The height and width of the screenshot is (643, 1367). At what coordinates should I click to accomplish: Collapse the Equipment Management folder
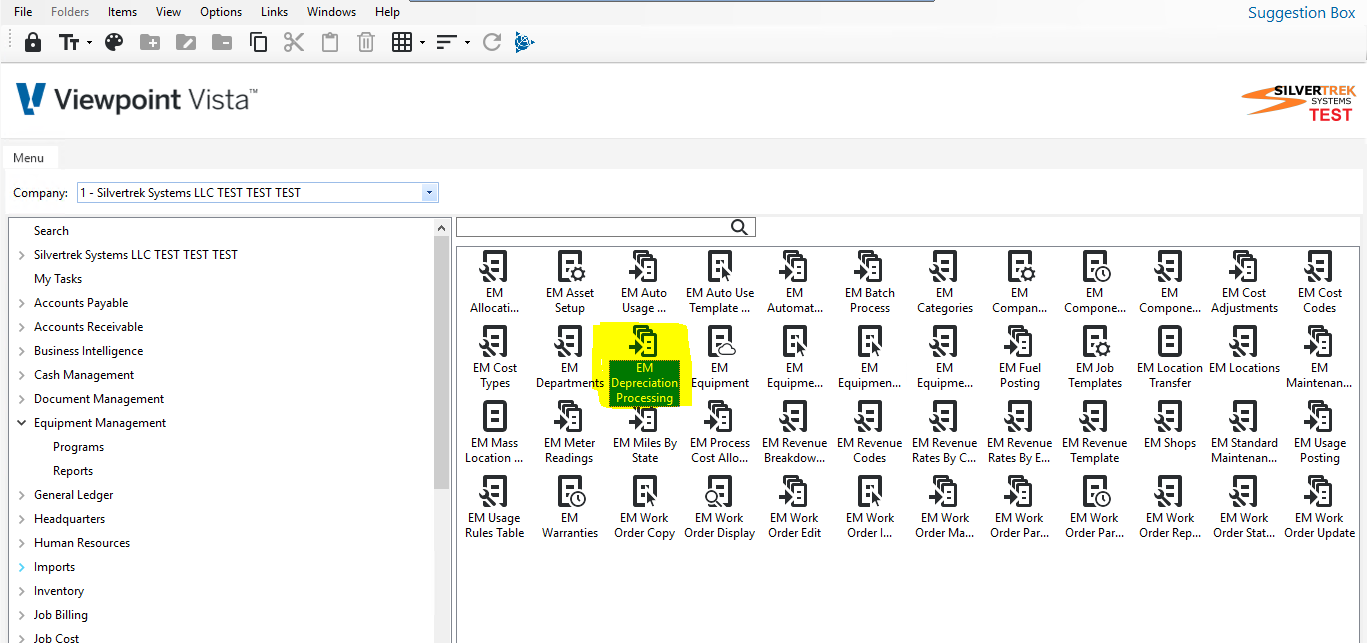pyautogui.click(x=22, y=423)
